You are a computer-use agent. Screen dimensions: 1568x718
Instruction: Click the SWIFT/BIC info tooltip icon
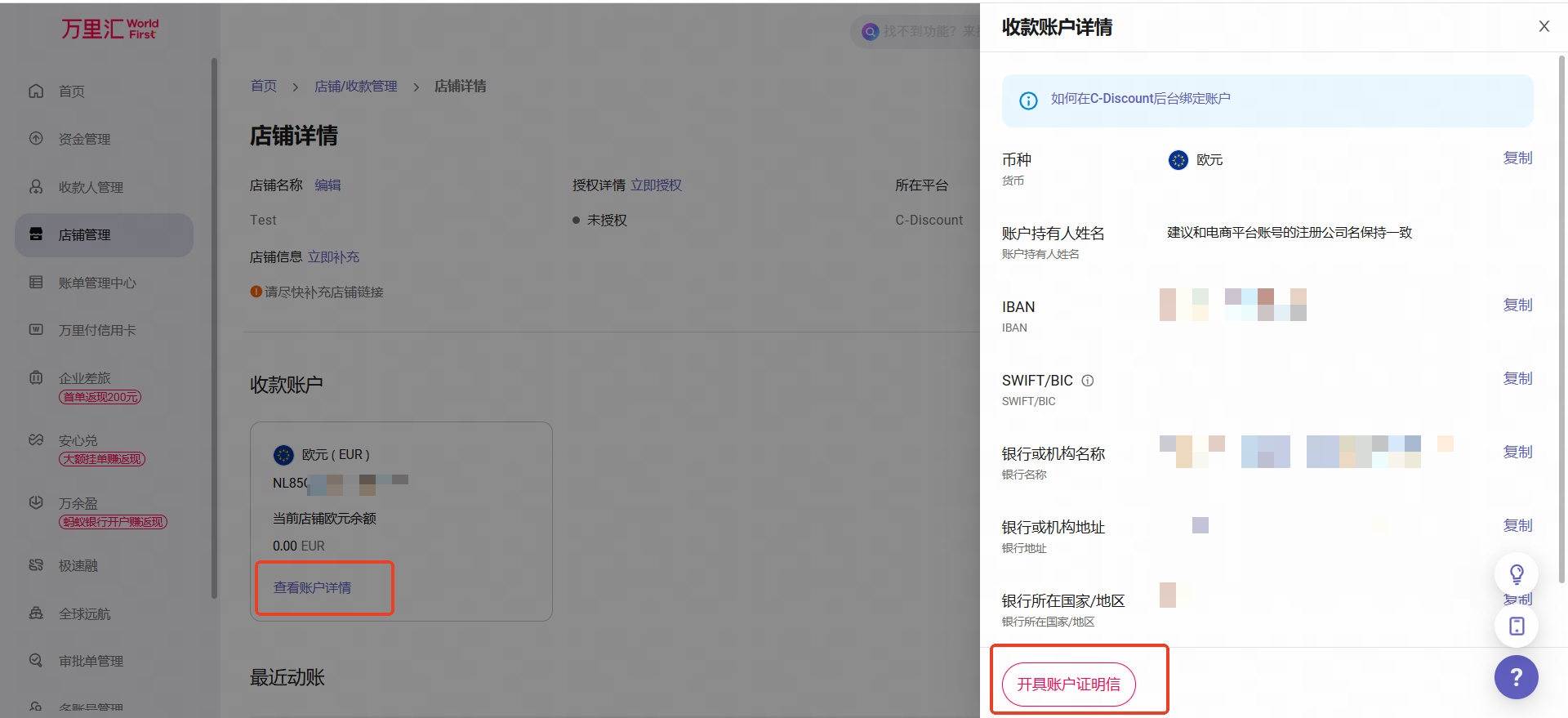pos(1088,381)
